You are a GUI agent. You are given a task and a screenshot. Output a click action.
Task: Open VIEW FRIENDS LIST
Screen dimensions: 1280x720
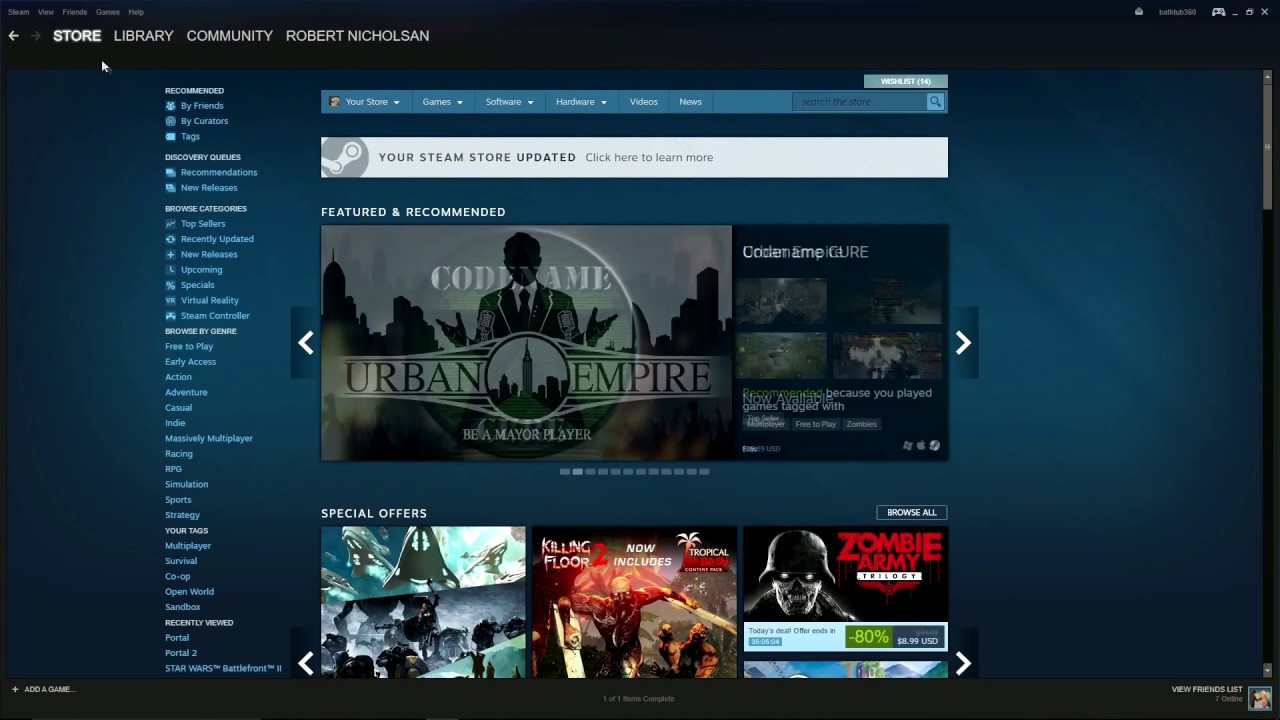pyautogui.click(x=1207, y=689)
